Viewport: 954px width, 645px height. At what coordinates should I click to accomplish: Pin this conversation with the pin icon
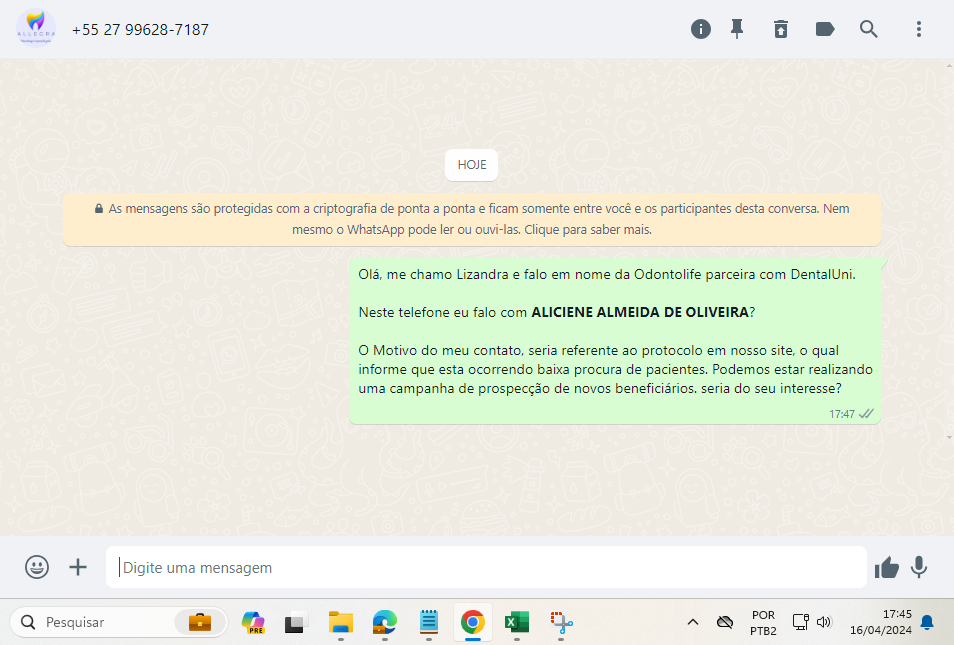coord(737,29)
